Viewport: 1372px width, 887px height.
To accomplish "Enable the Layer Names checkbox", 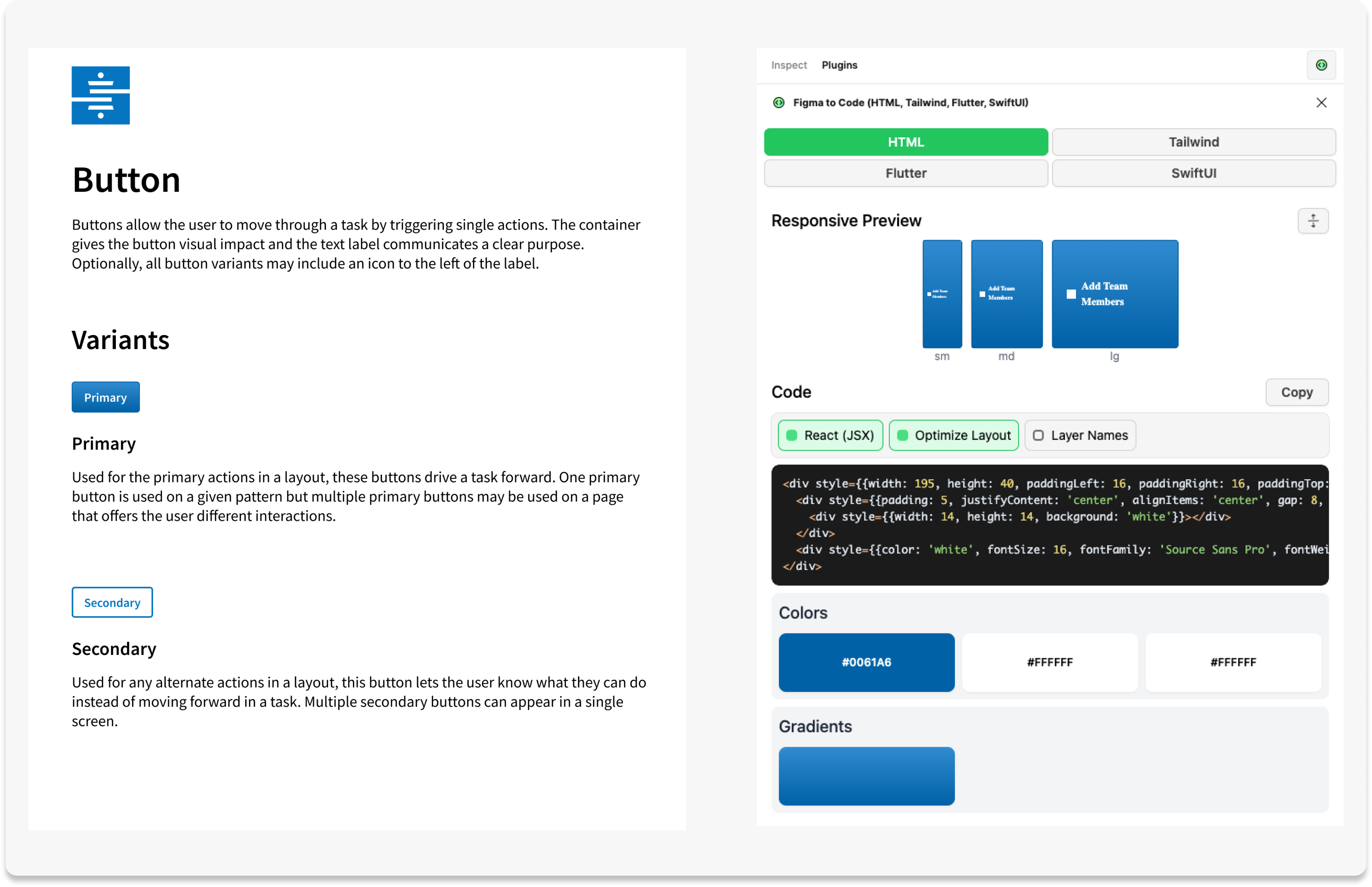I will pyautogui.click(x=1039, y=435).
